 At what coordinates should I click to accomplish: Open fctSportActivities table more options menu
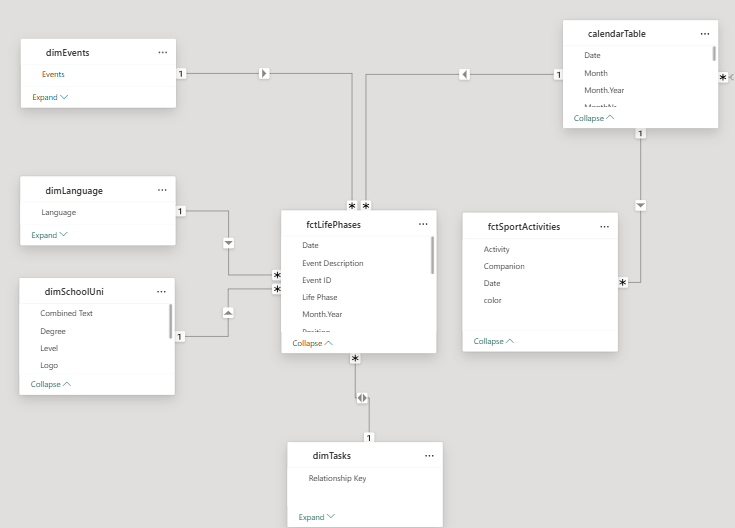click(x=604, y=226)
